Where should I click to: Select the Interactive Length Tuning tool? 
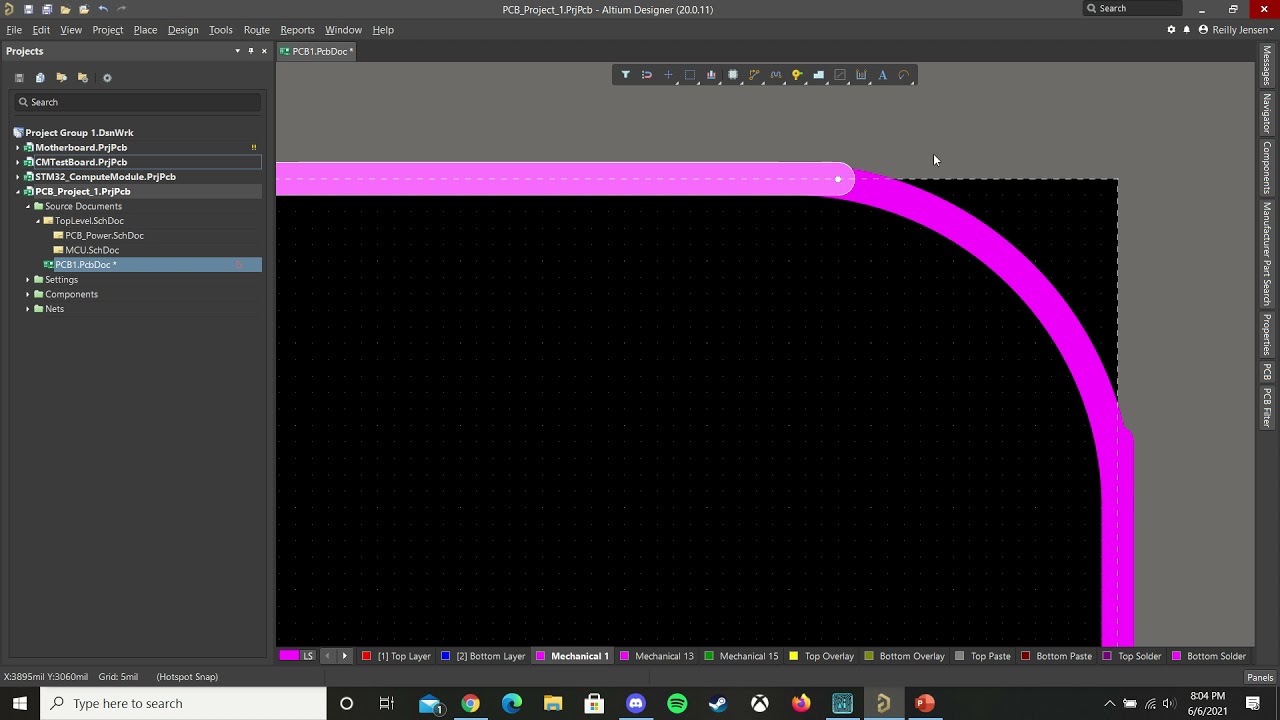pyautogui.click(x=776, y=75)
